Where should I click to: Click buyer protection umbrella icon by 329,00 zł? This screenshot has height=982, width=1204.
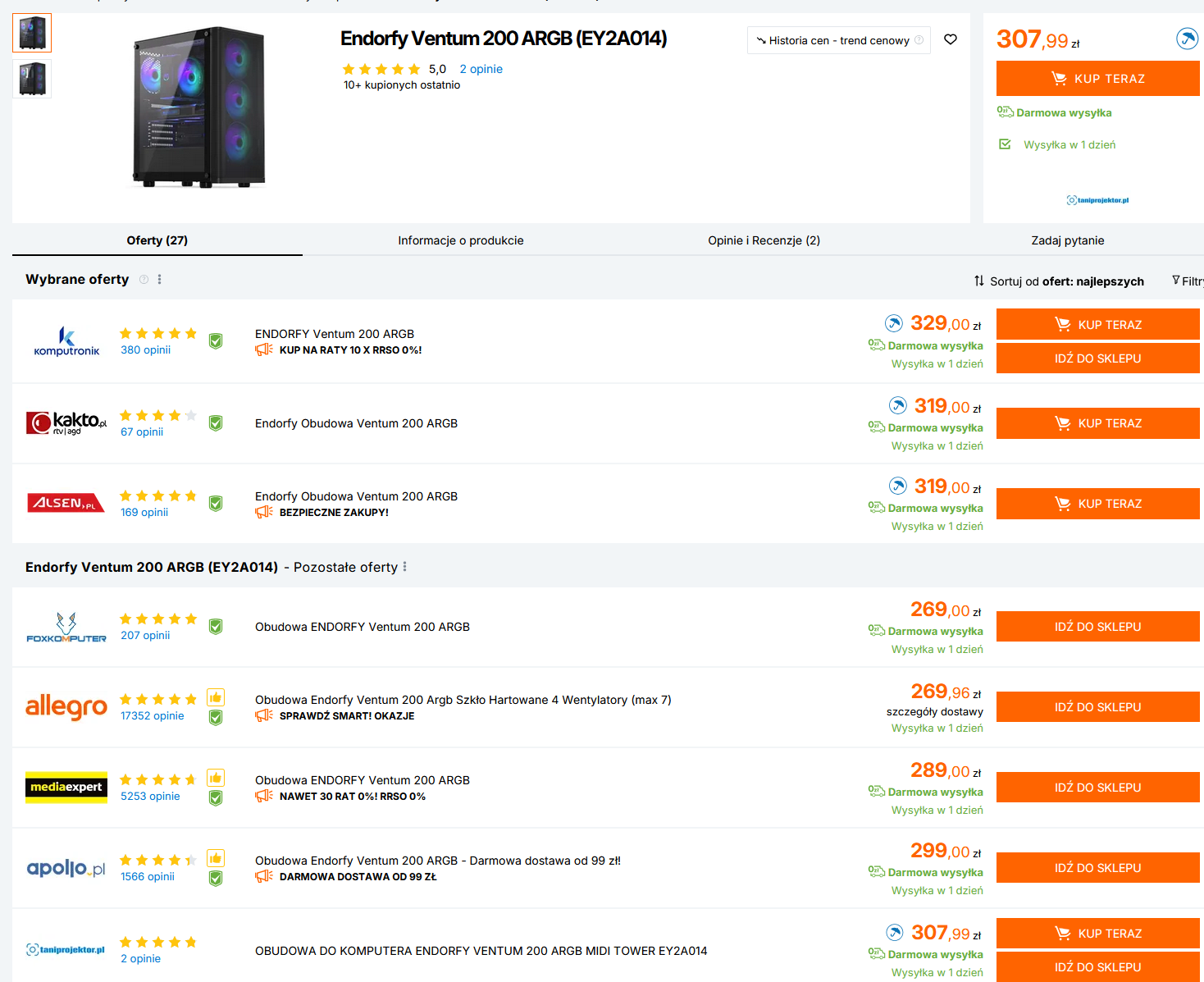(894, 323)
